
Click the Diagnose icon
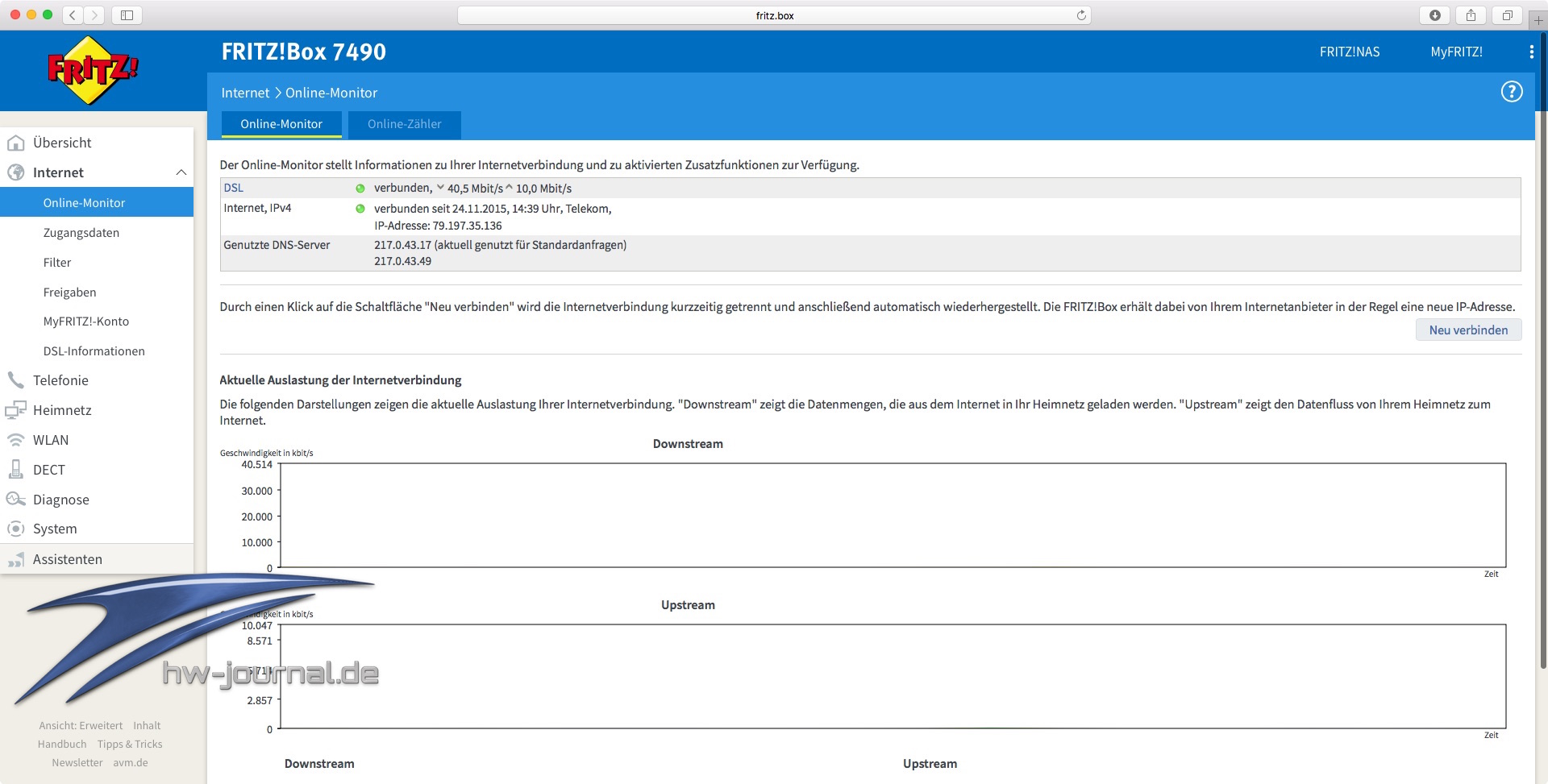point(16,500)
